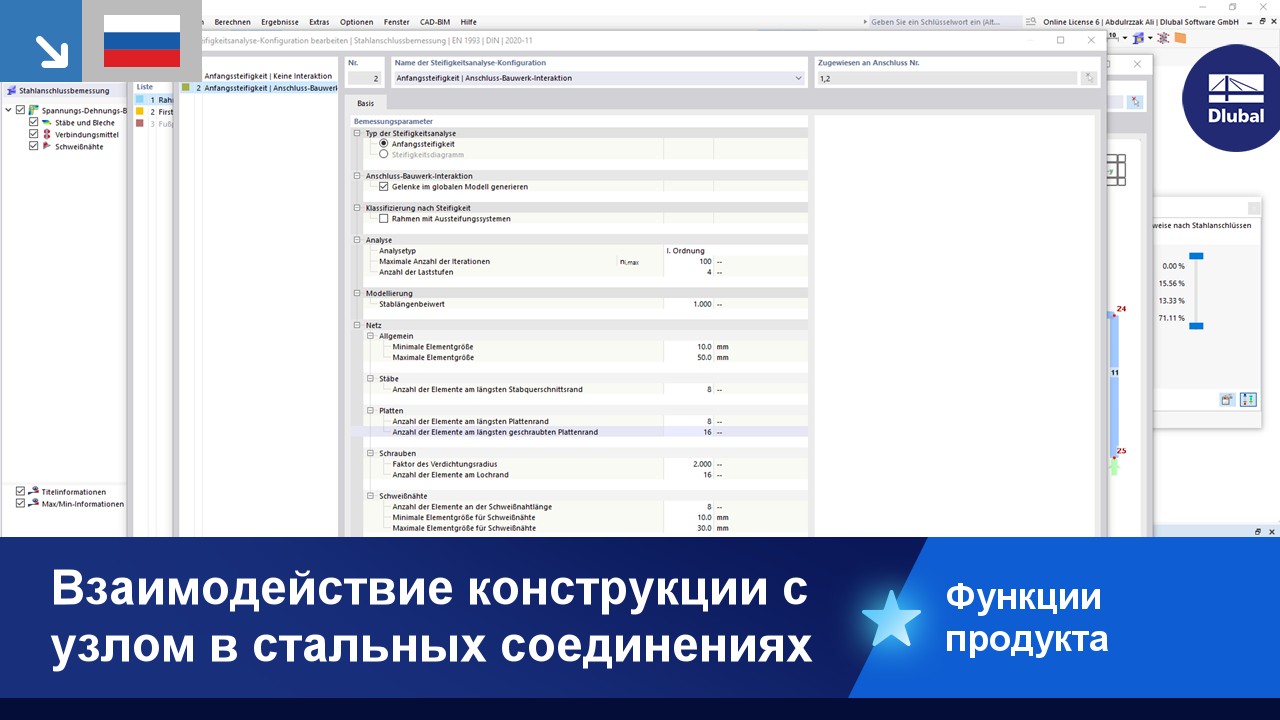Disable Gelenke im globalen Modell generieren

click(x=384, y=186)
